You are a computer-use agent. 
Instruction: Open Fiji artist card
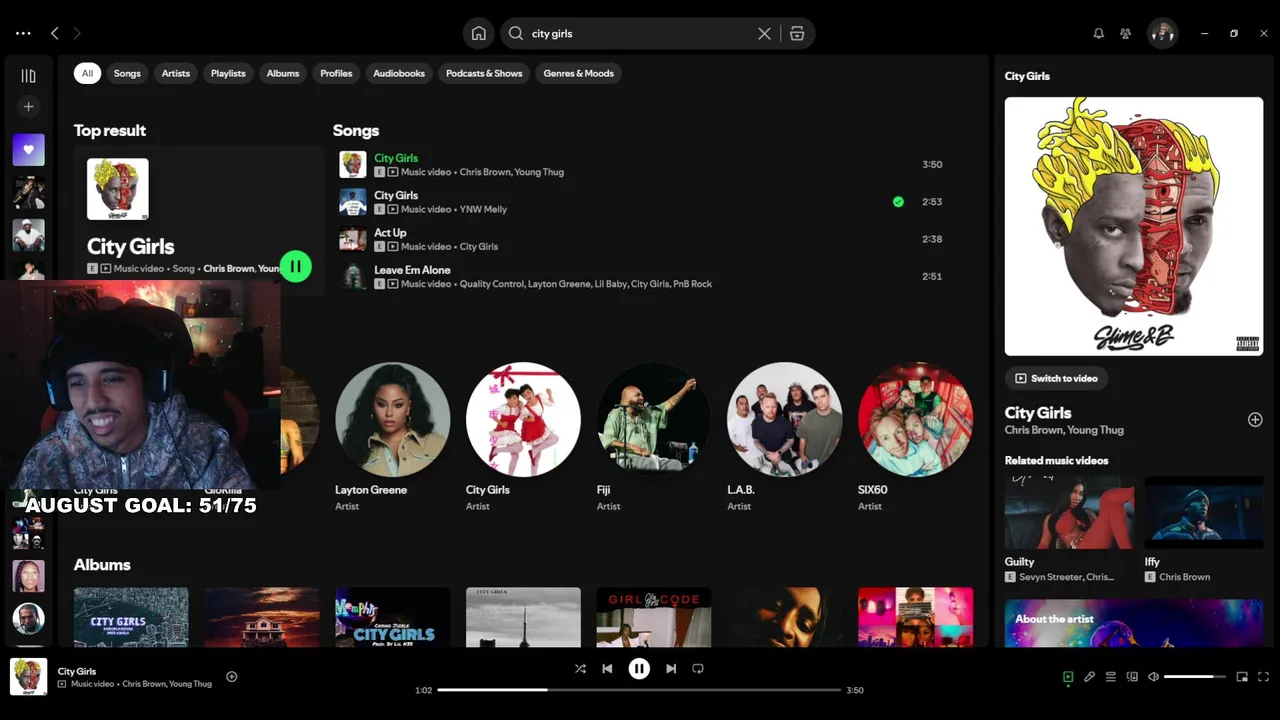pos(654,436)
